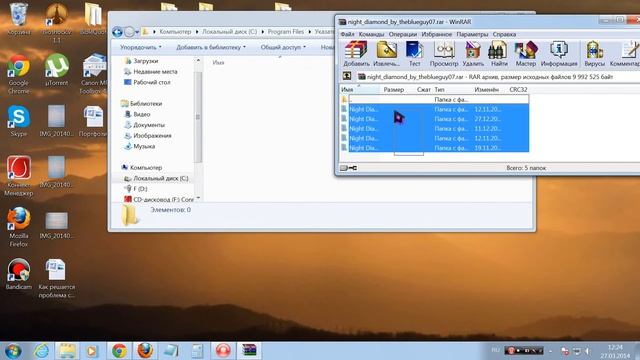Select the µTorrent desktop icon
Image resolution: width=640 pixels, height=360 pixels.
point(56,70)
